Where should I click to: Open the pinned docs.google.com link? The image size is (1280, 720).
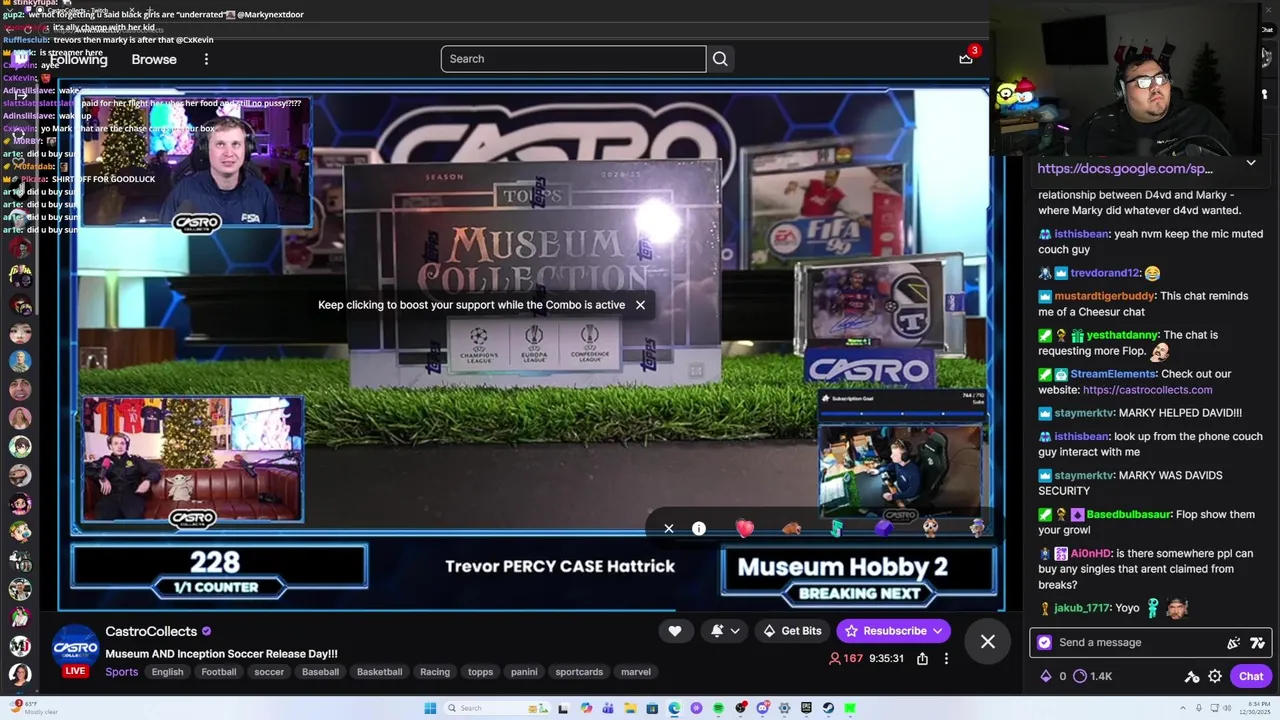click(1125, 169)
